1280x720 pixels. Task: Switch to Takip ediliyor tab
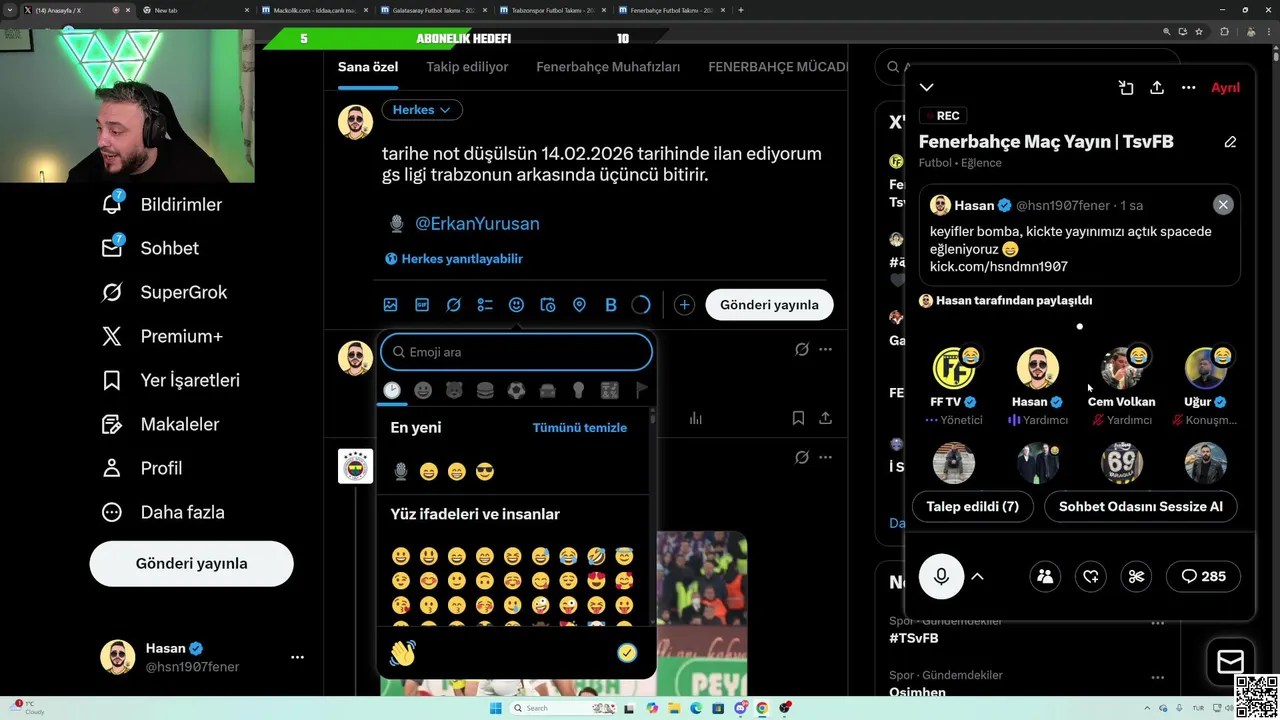tap(467, 67)
